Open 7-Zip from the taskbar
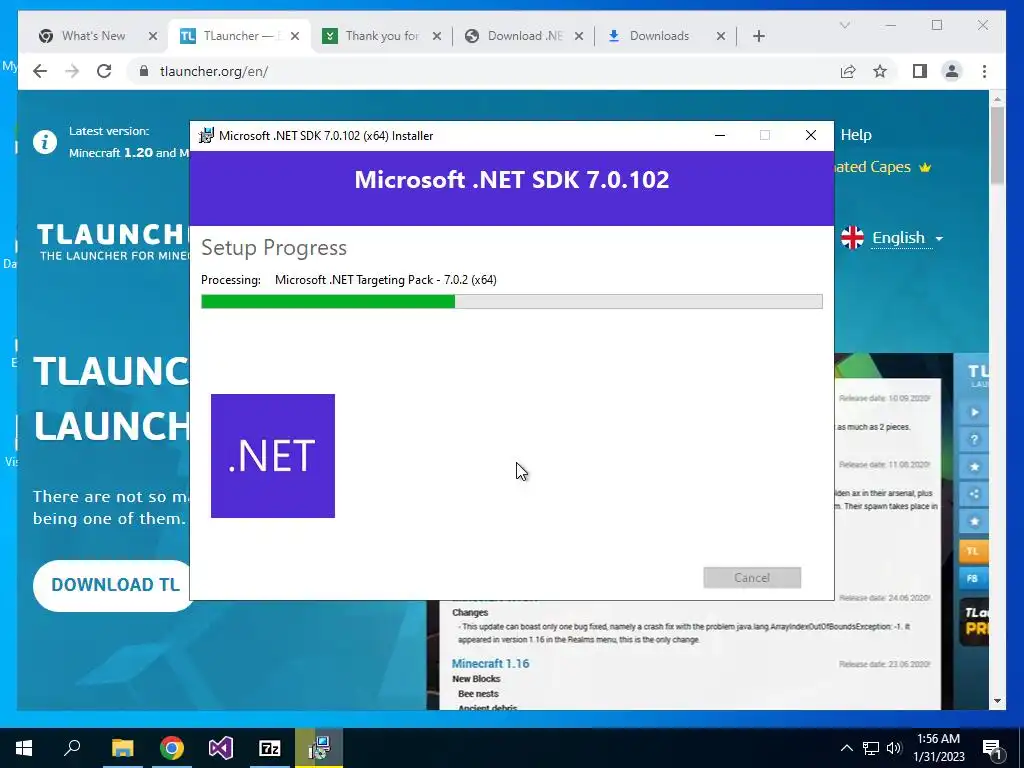 tap(270, 748)
